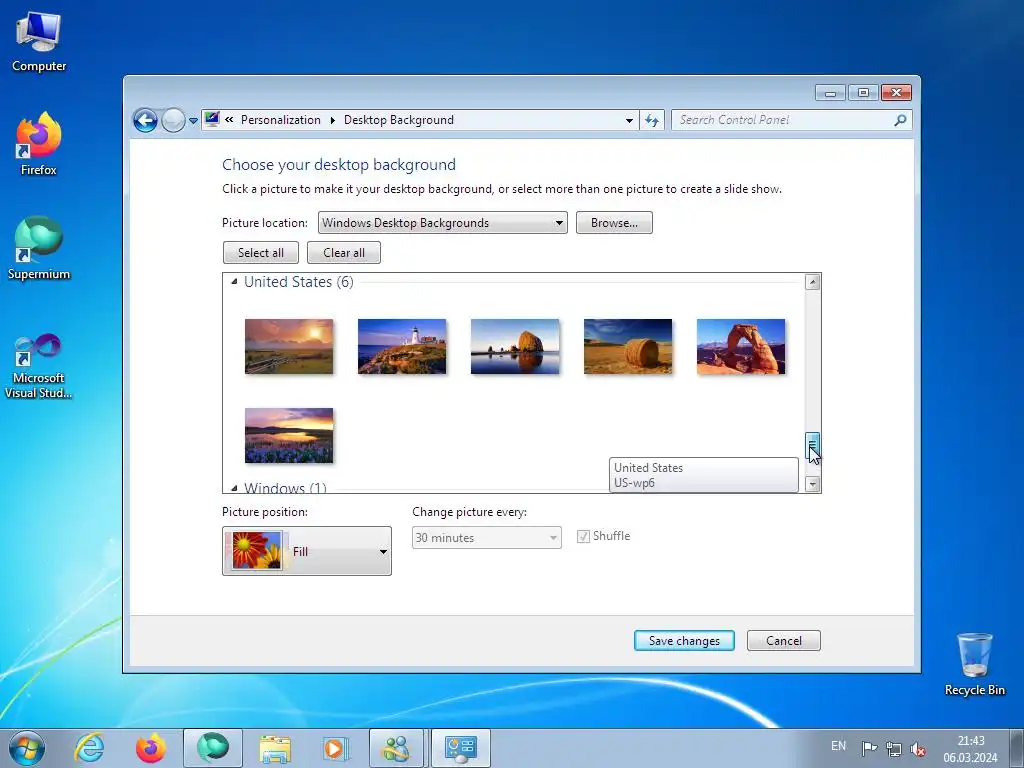
Task: Expand the arrow after Personalization breadcrumb
Action: click(332, 120)
